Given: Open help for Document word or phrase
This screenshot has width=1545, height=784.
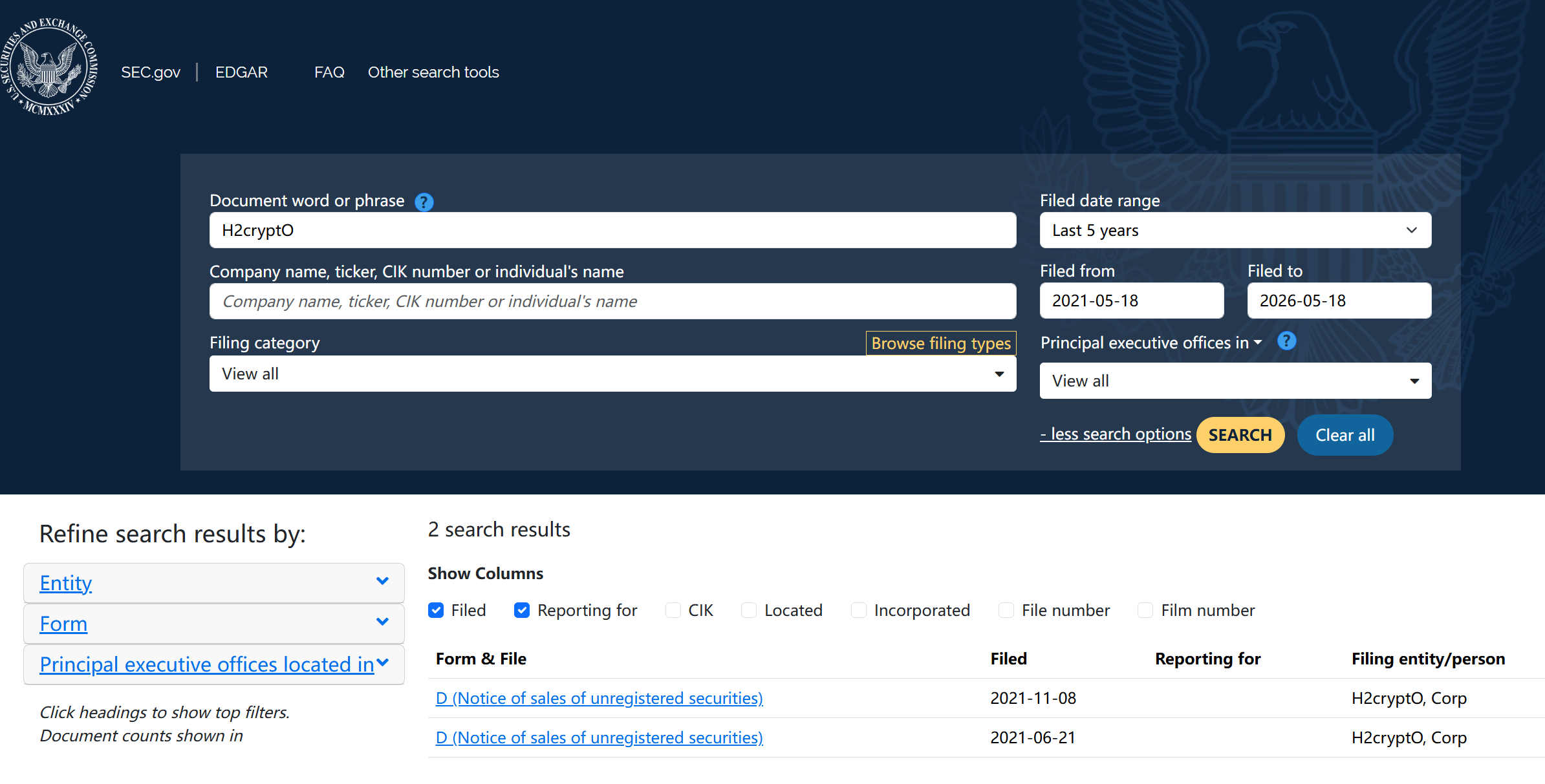Looking at the screenshot, I should point(424,202).
